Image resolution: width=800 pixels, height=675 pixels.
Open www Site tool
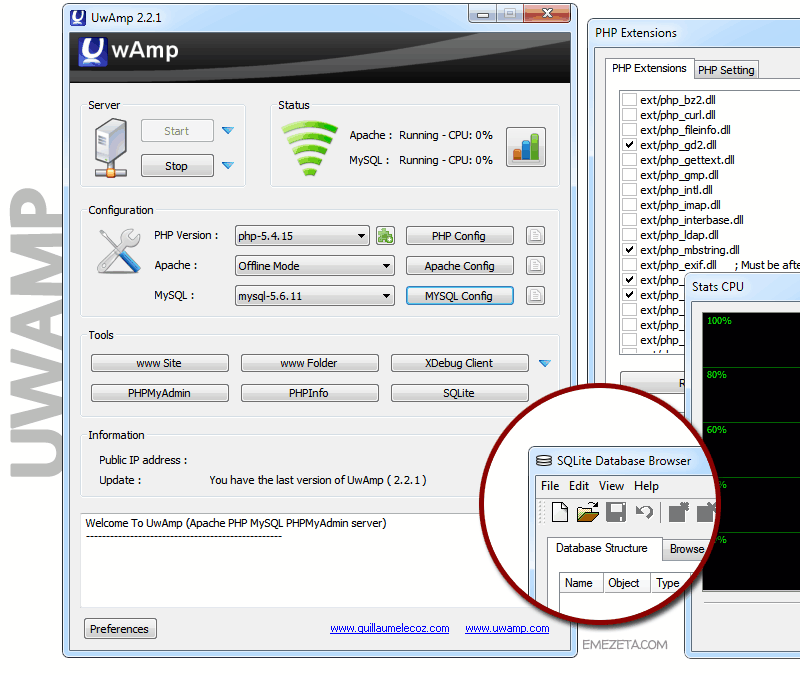(x=160, y=363)
